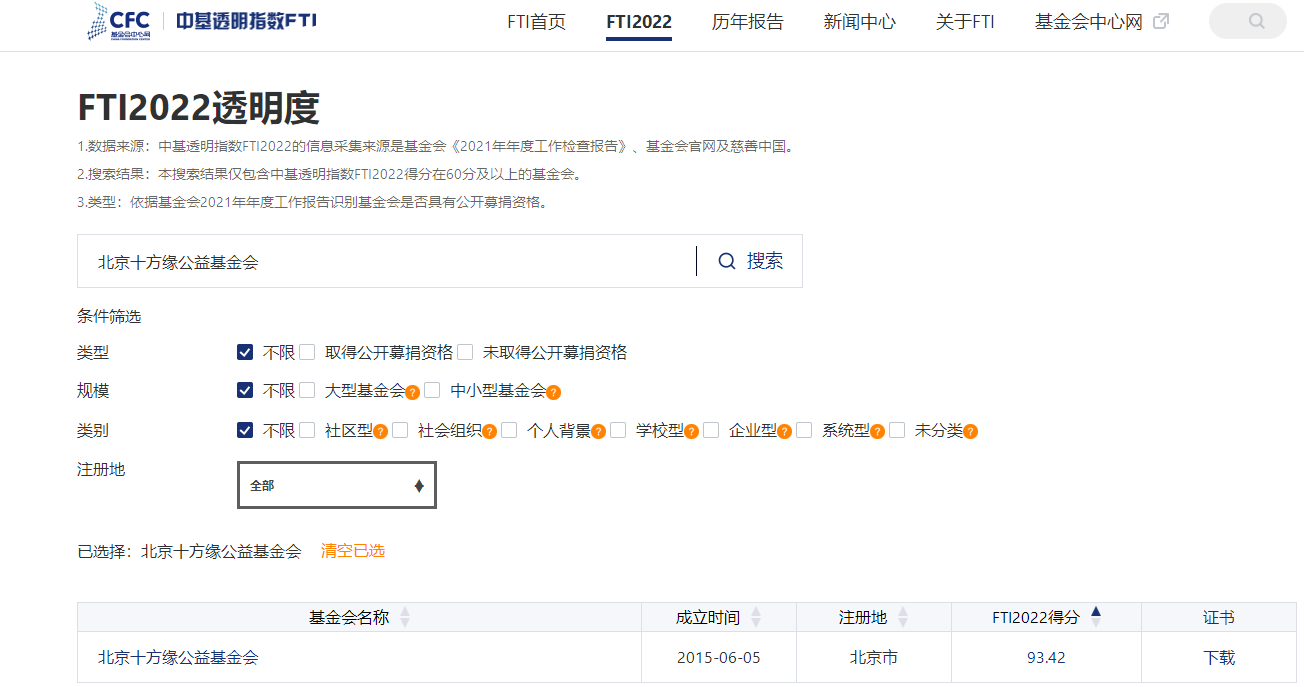Sort table by FTI2022得分 column arrows
Image resolution: width=1304 pixels, height=687 pixels.
[1095, 617]
